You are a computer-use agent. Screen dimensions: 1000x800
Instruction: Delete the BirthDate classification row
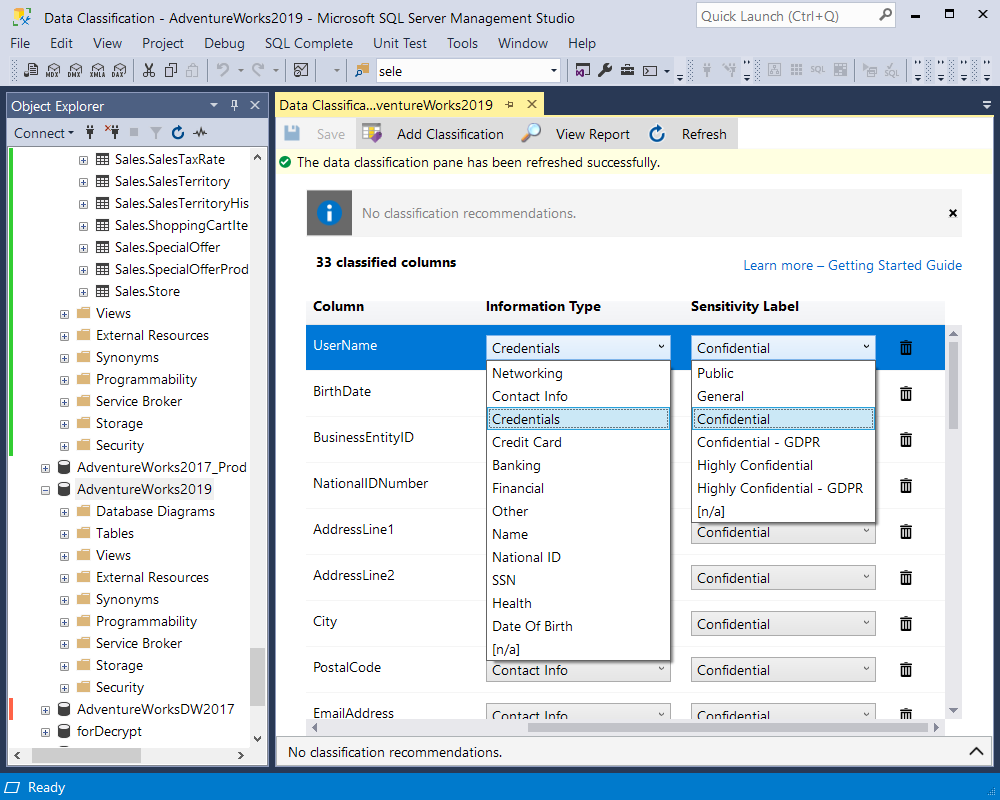906,394
